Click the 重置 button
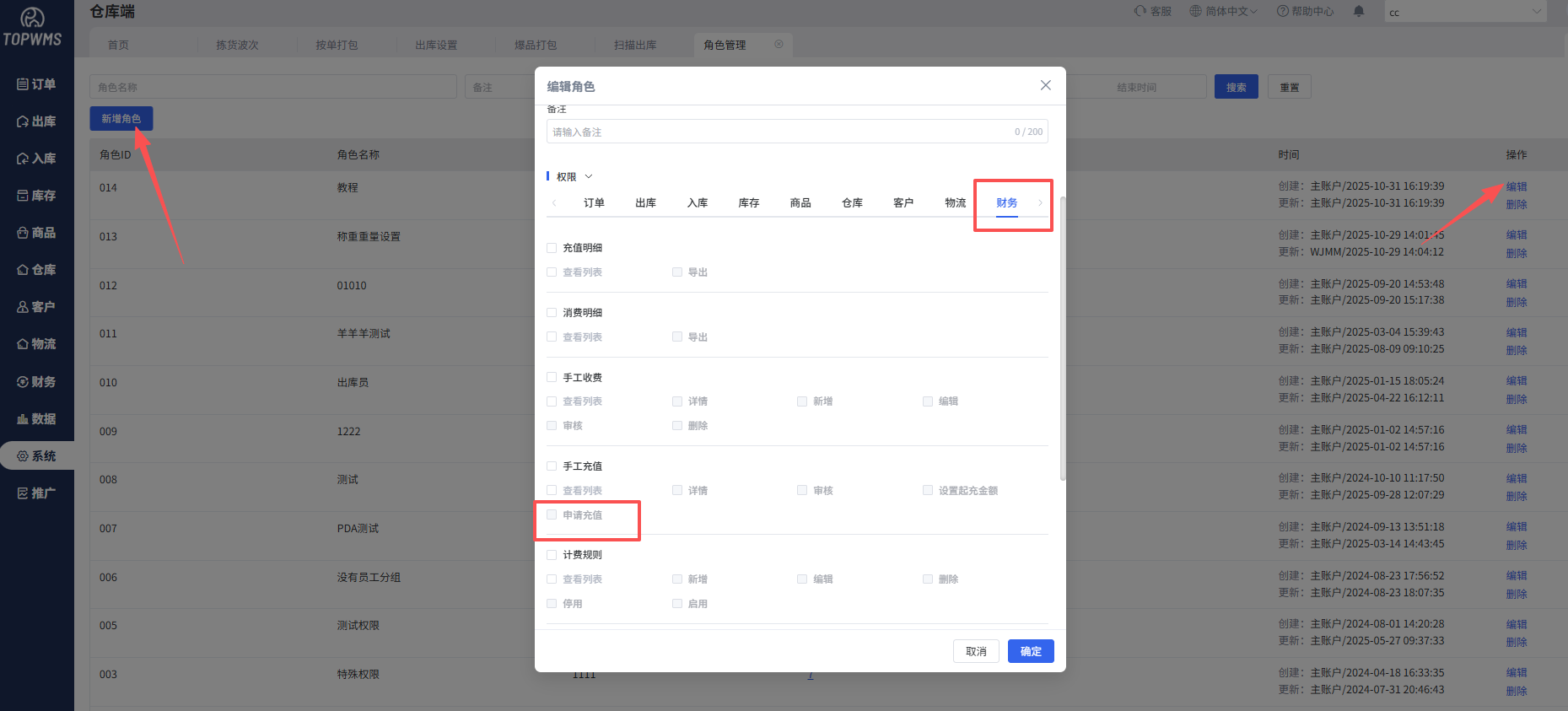 [1290, 87]
